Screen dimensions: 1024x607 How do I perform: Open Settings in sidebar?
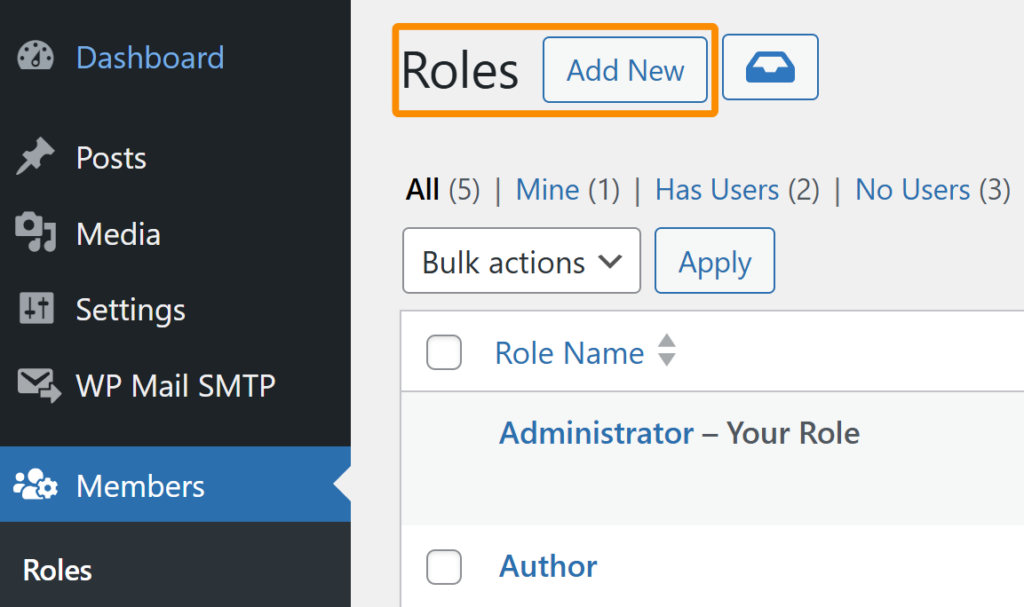click(x=131, y=310)
